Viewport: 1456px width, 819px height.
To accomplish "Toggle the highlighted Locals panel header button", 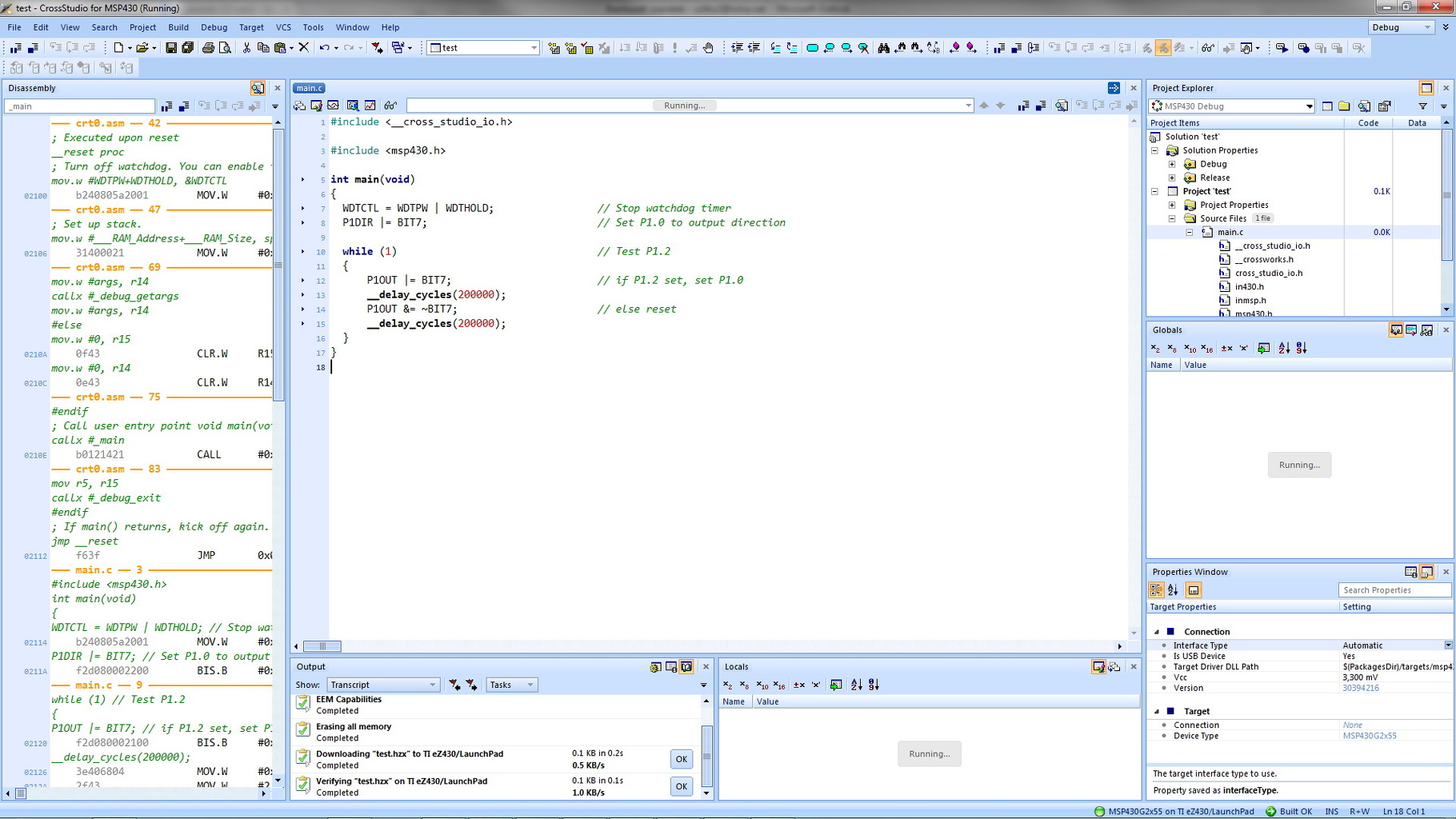I will pyautogui.click(x=1098, y=667).
